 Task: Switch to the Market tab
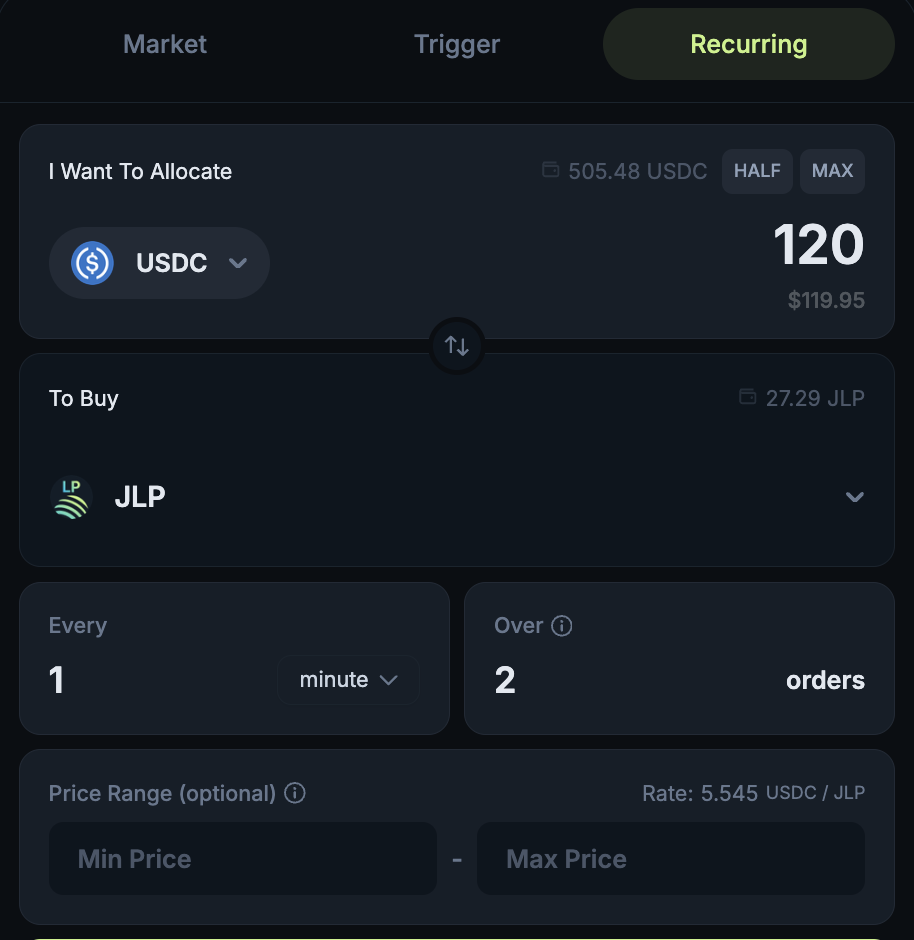165,44
